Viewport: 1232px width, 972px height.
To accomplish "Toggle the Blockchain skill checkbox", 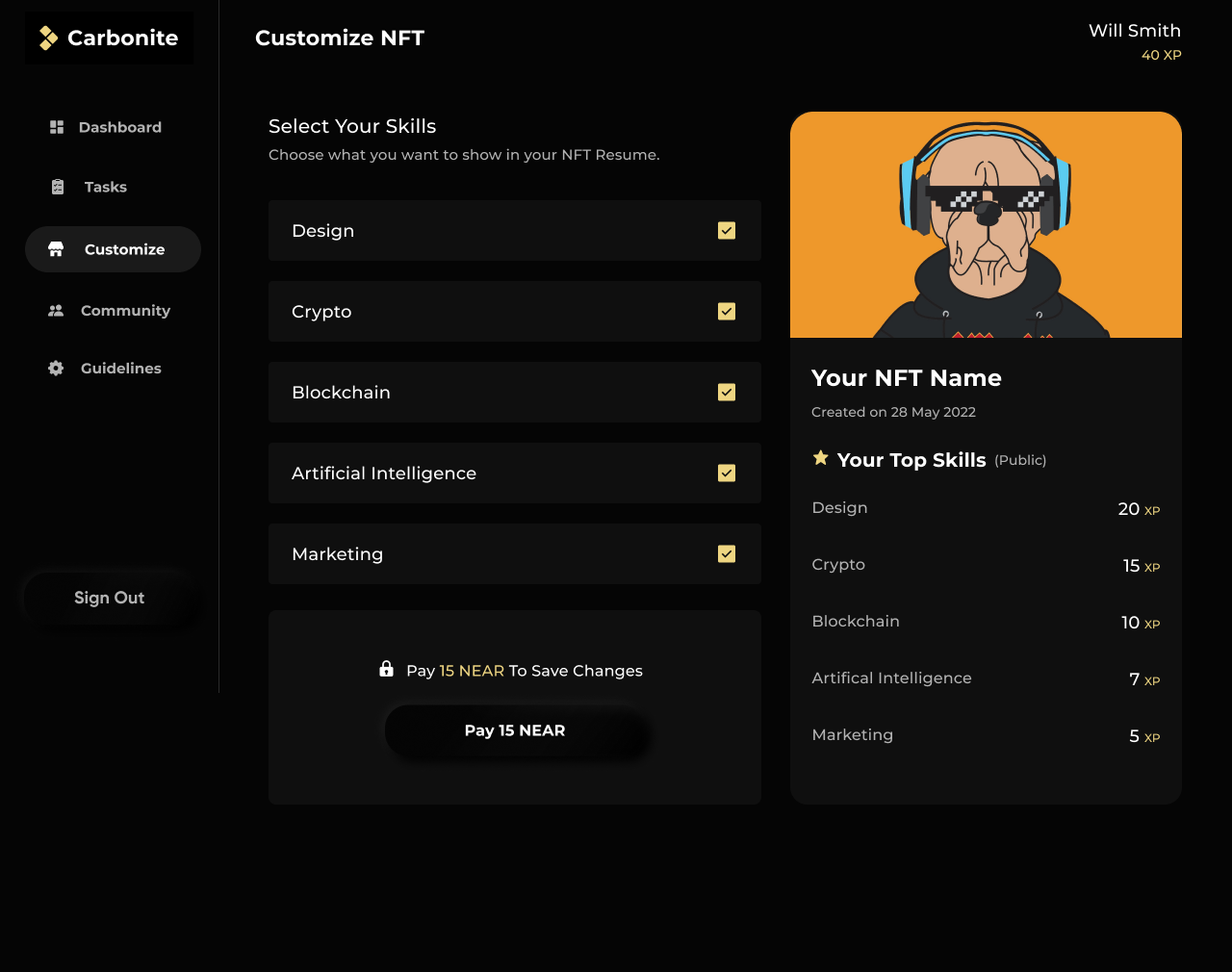I will click(727, 393).
